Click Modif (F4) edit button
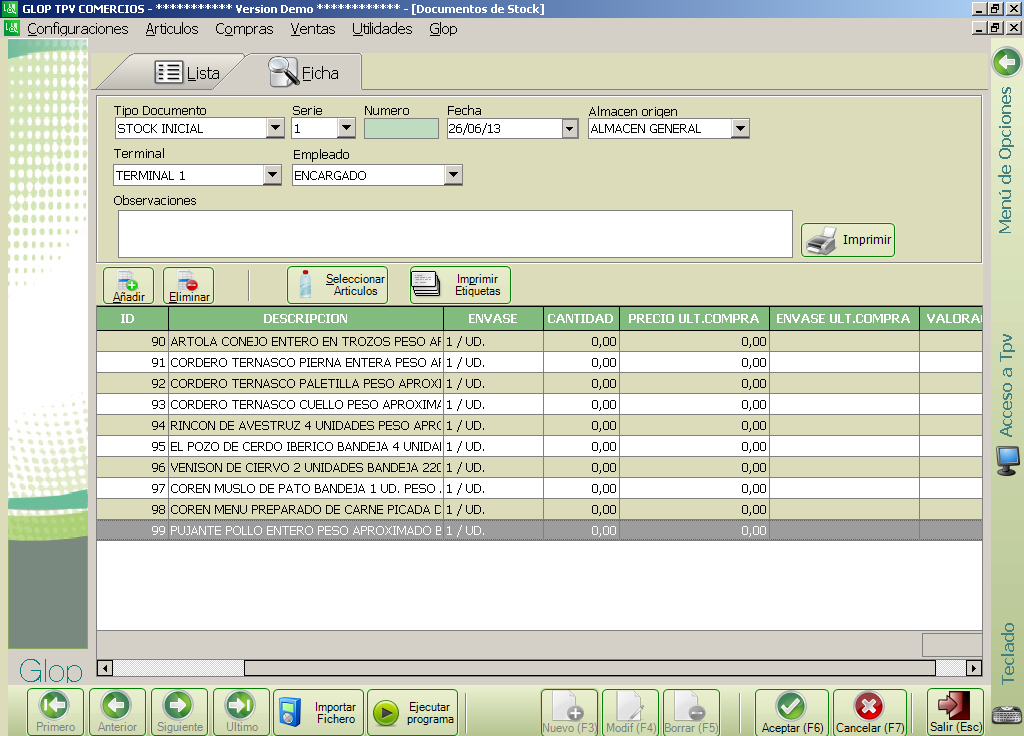 [x=630, y=712]
